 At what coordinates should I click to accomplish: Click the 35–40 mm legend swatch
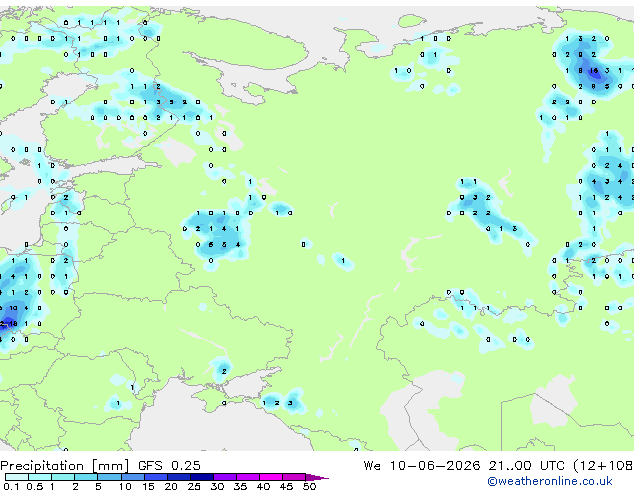pyautogui.click(x=247, y=477)
